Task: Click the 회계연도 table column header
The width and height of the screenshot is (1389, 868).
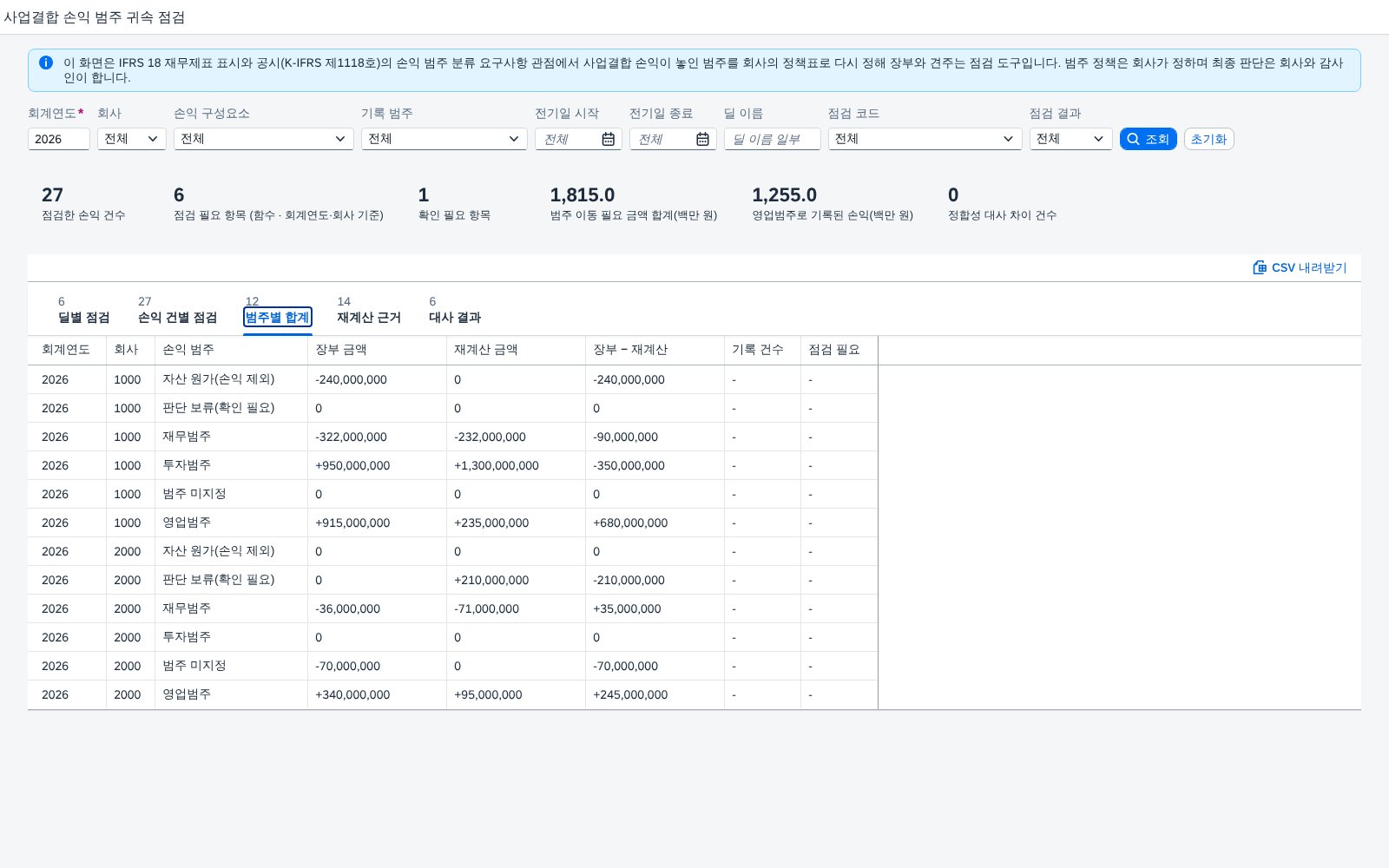Action: coord(67,350)
